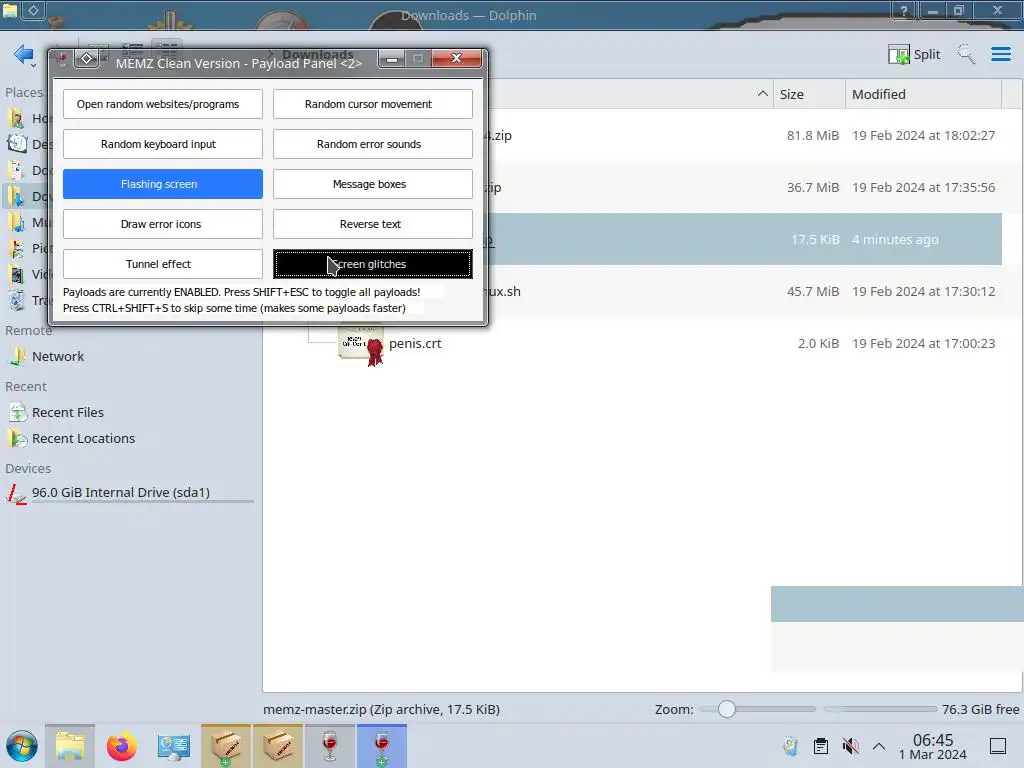Click the selected 17.5 KiB file row
Image resolution: width=1024 pixels, height=768 pixels.
(744, 239)
